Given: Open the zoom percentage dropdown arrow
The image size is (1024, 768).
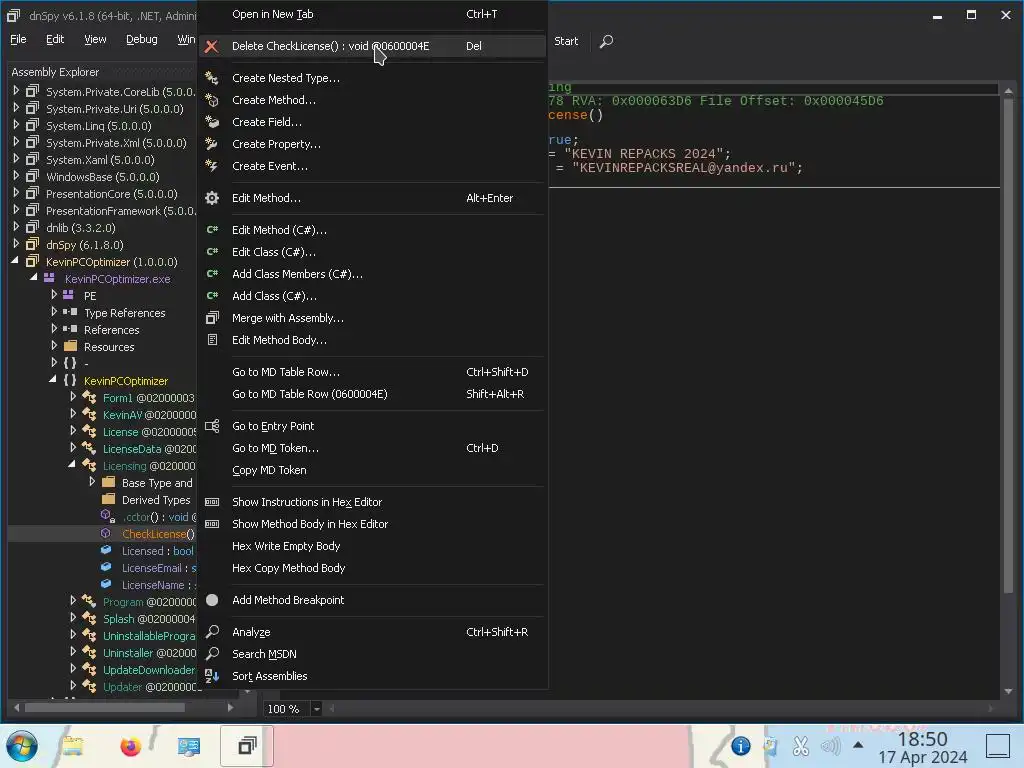Looking at the screenshot, I should pos(316,709).
